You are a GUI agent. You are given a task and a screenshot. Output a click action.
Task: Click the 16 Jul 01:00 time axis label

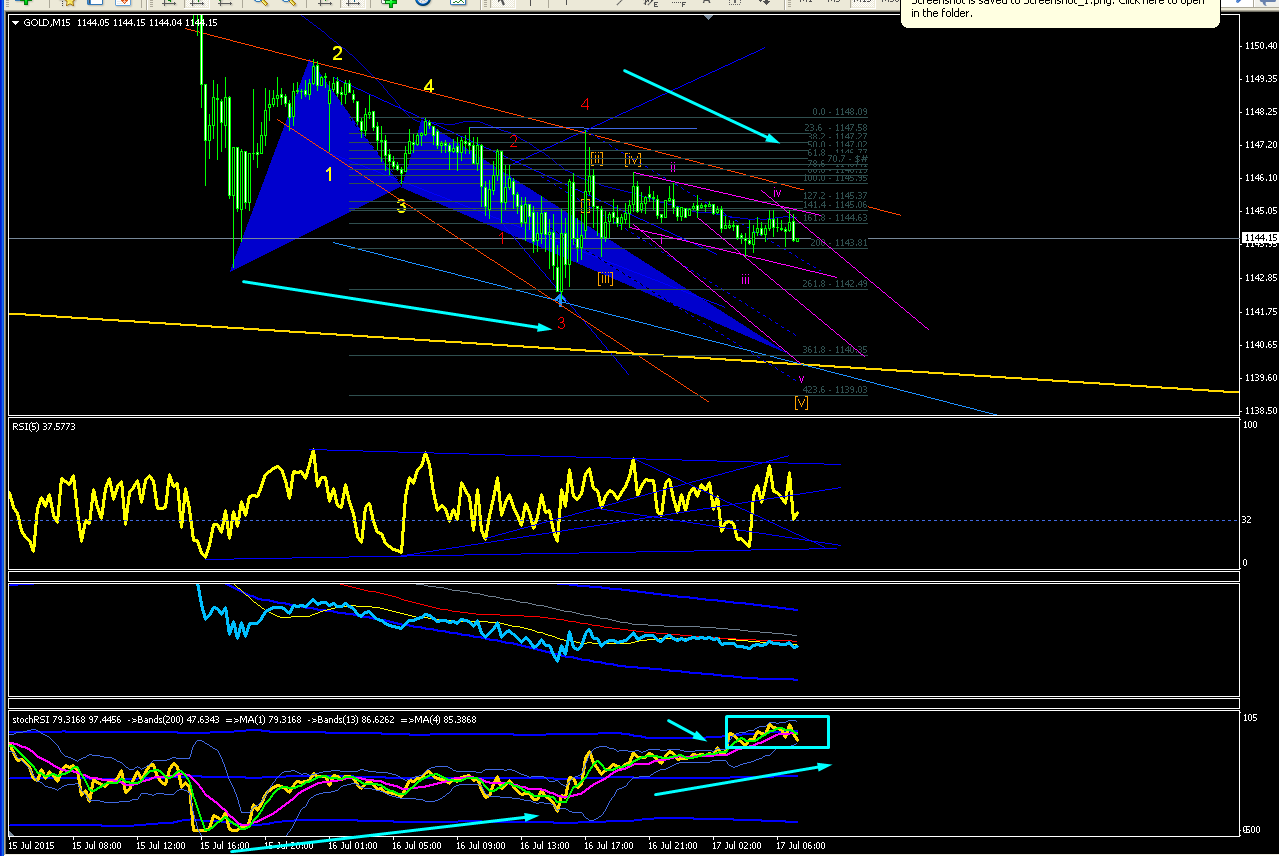tap(354, 845)
